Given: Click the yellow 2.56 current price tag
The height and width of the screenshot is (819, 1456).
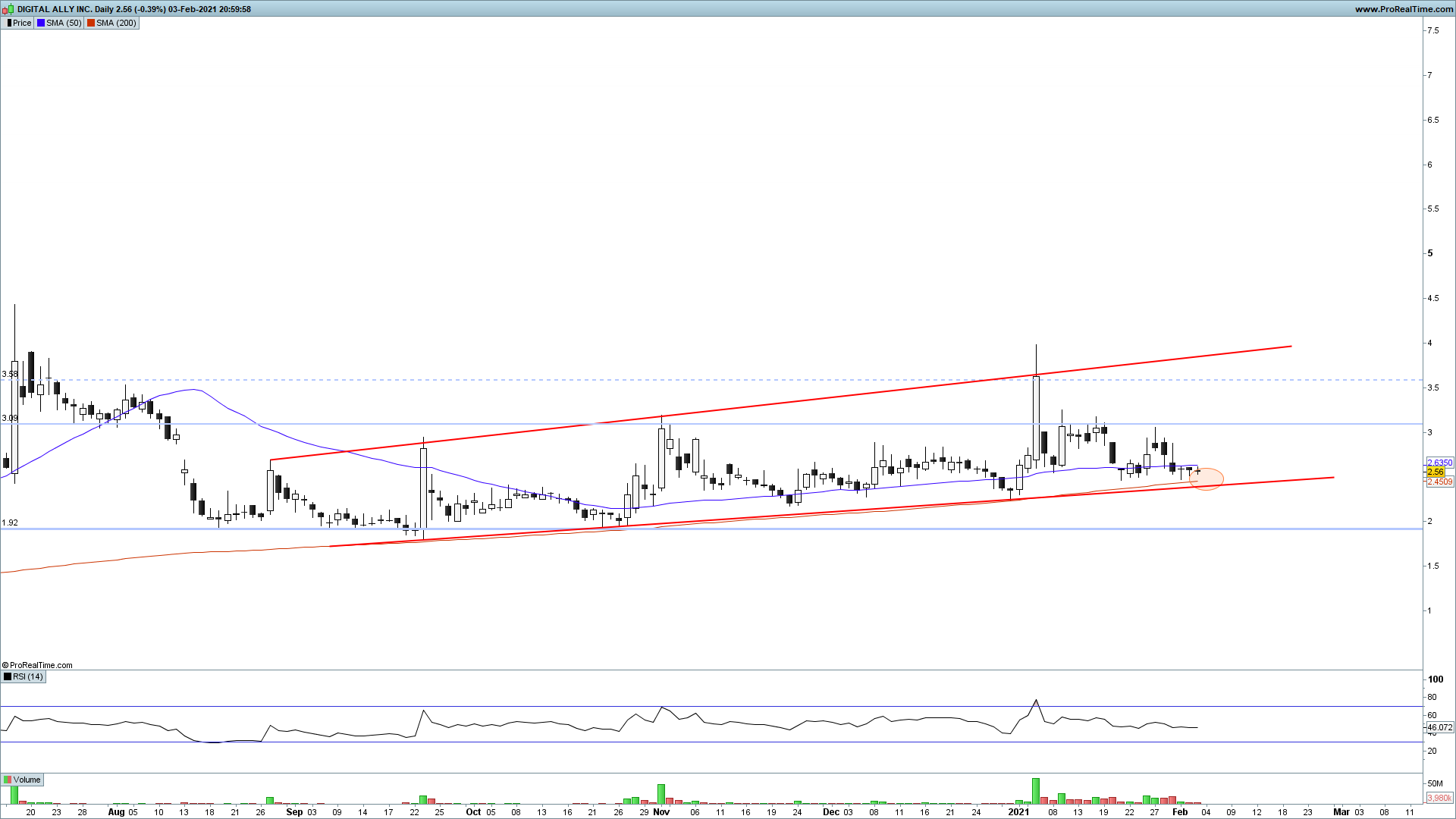Looking at the screenshot, I should click(1436, 472).
